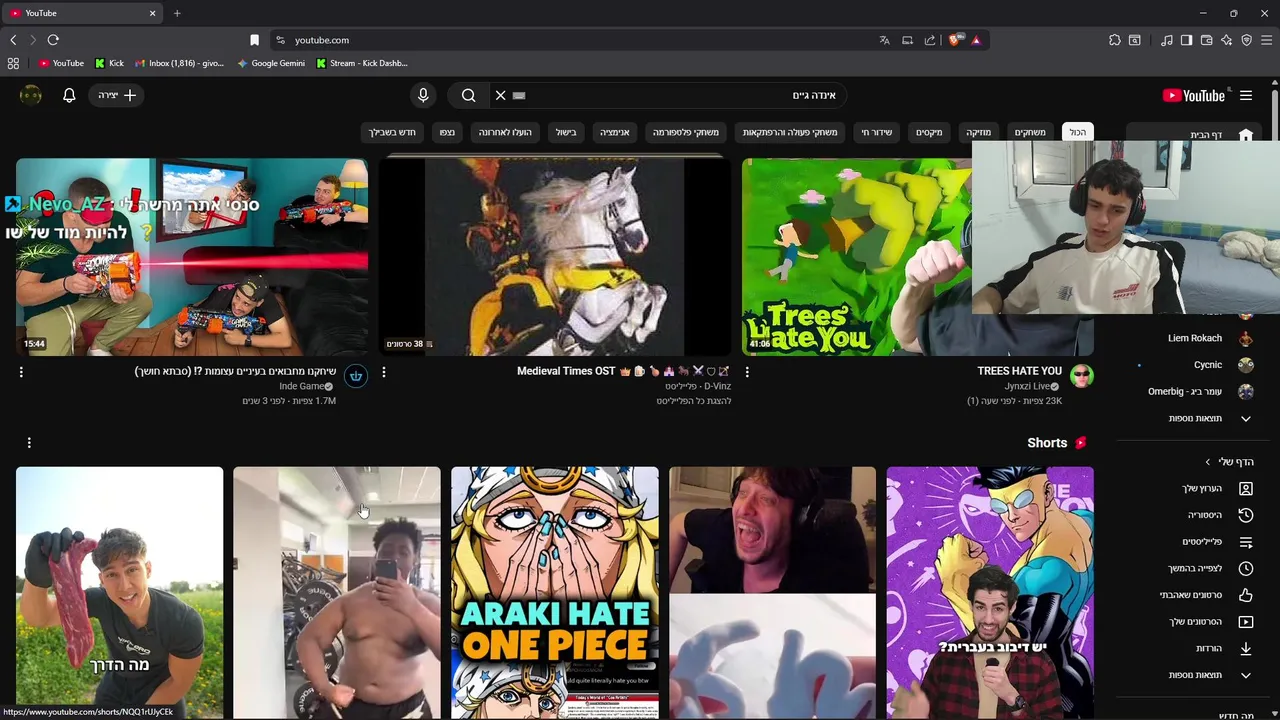Open Leo AI sparkle icon

point(1227,40)
